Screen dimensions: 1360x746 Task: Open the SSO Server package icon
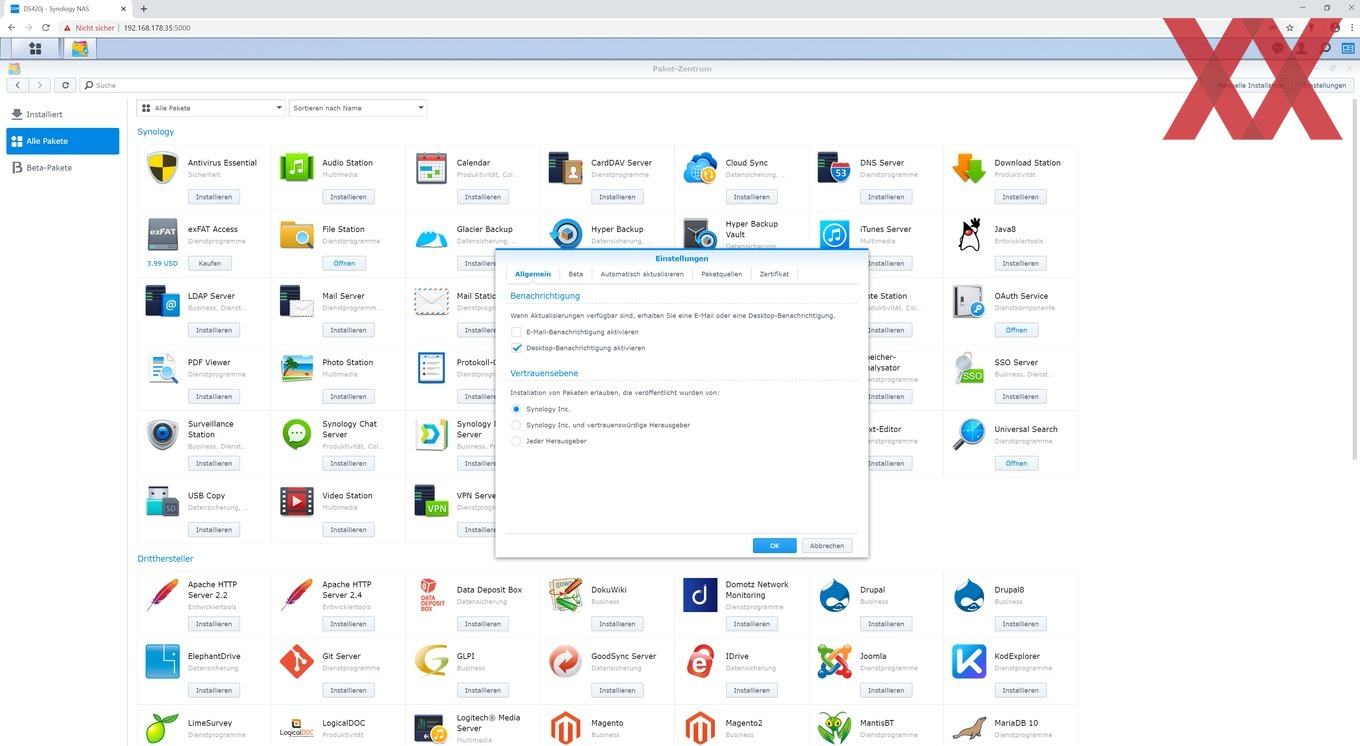tap(969, 368)
